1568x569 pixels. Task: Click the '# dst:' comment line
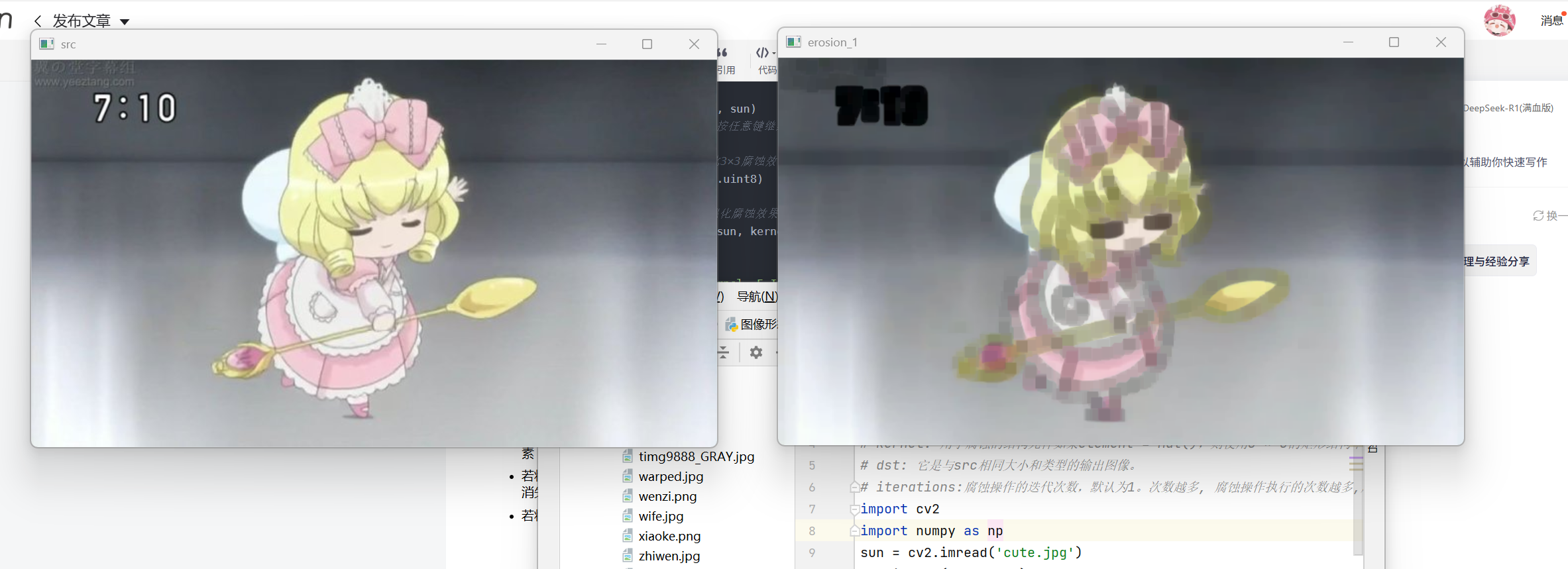999,465
